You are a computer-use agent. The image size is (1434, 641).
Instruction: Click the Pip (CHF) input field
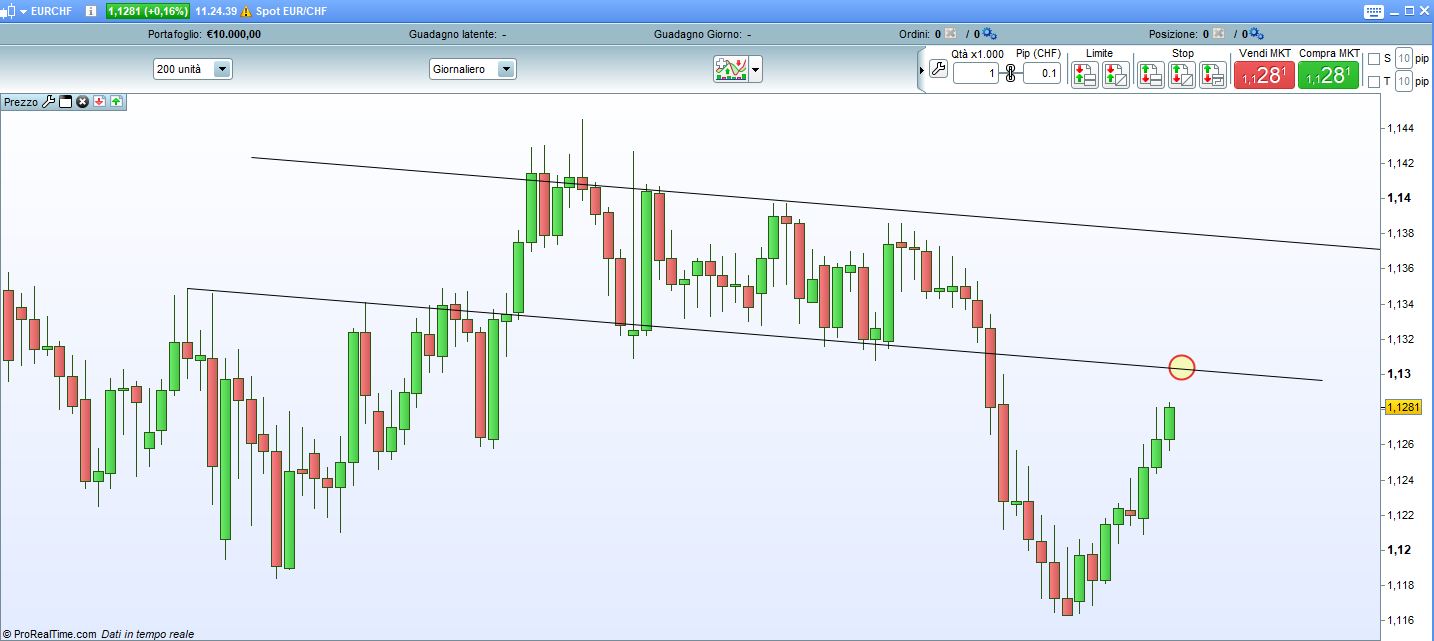point(1042,73)
